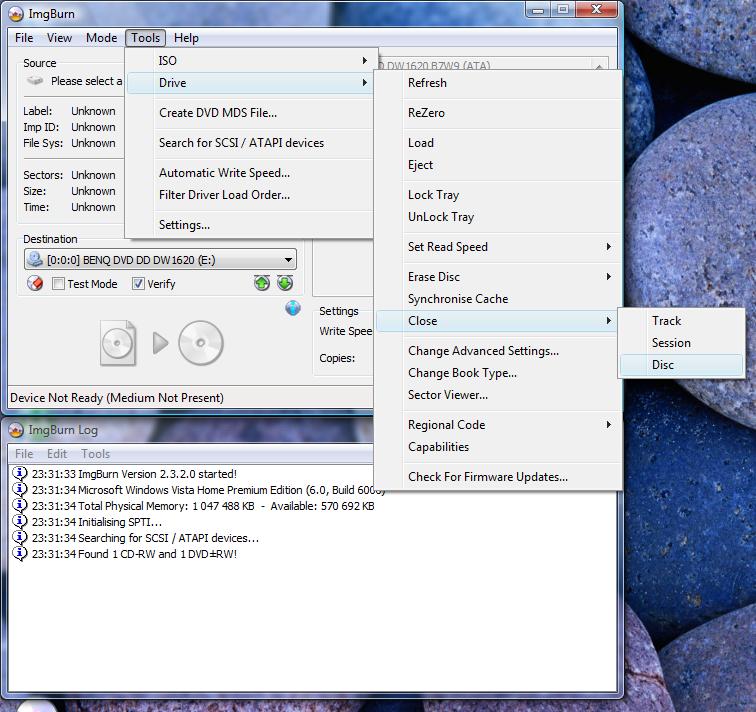Screen dimensions: 756x712
Task: Select Refresh in Drive submenu
Action: (499, 82)
